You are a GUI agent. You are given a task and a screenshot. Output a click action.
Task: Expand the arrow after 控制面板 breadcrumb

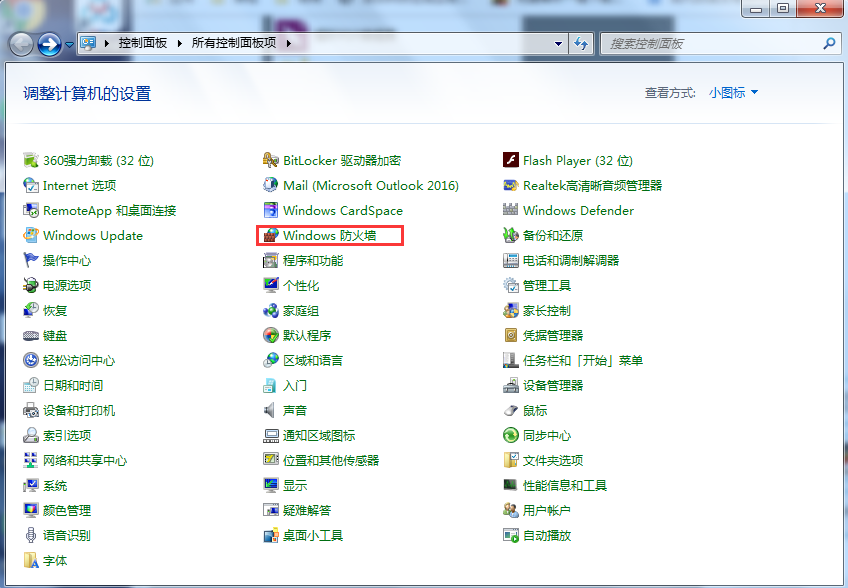point(180,43)
